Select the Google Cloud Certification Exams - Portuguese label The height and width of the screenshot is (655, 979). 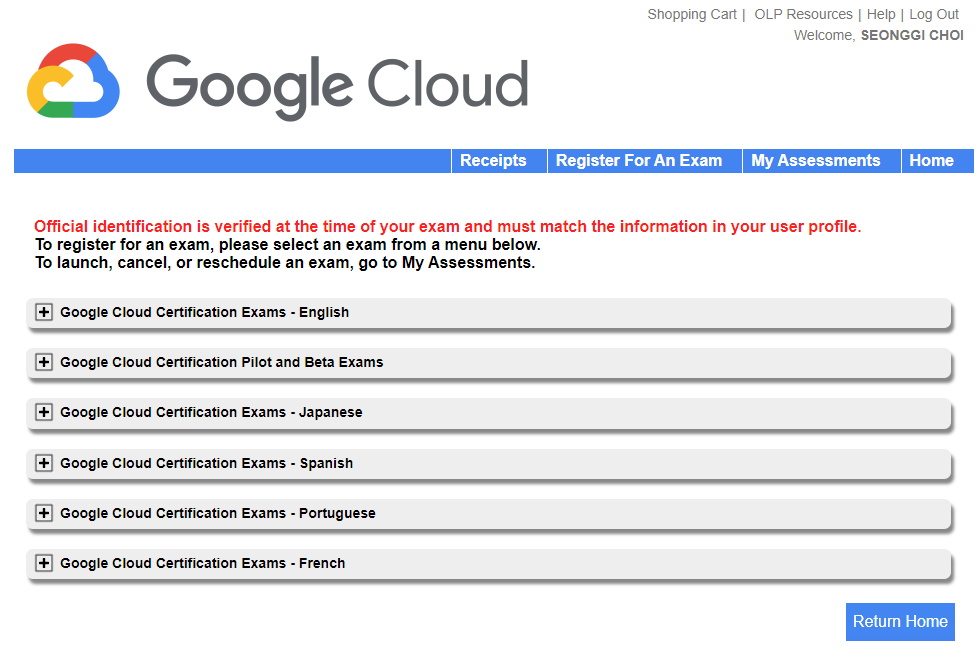tap(218, 513)
